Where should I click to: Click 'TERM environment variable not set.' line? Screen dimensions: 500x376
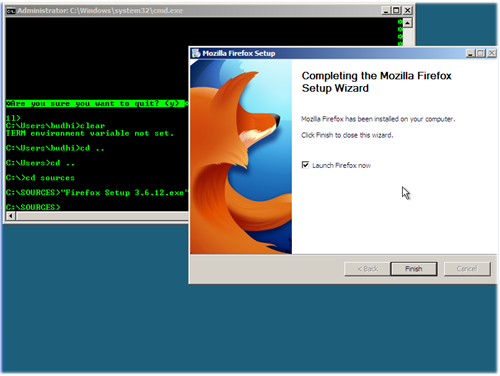pos(90,133)
